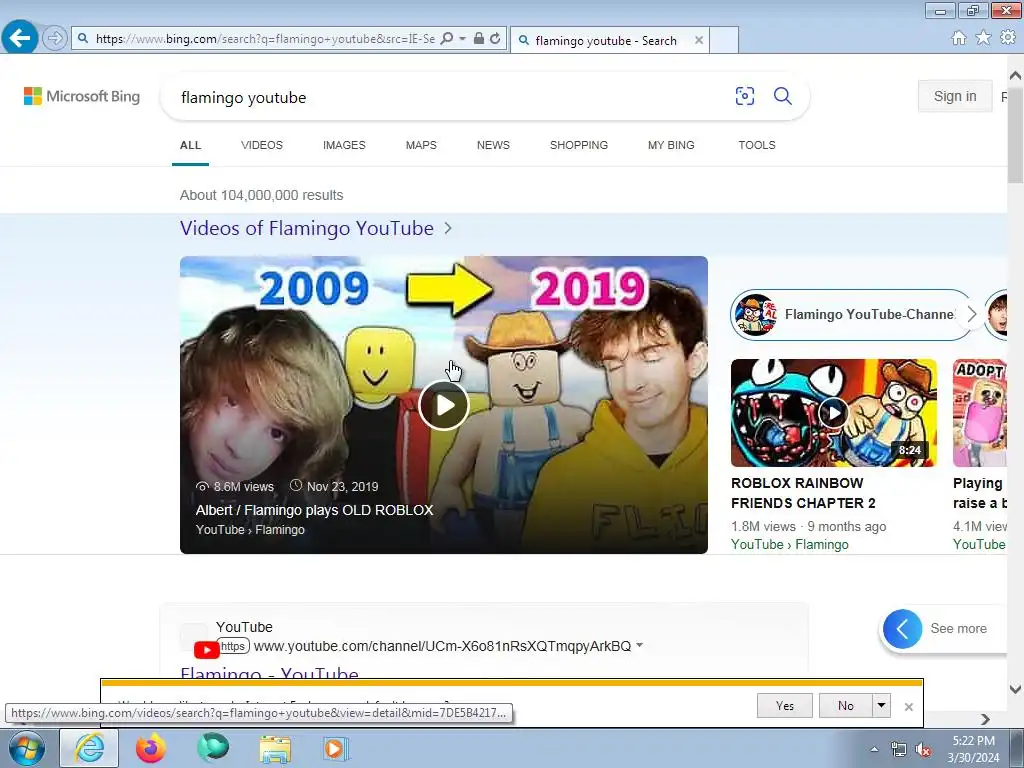Show hidden tray icons arrow
Screen dimensions: 1024x768
(874, 750)
